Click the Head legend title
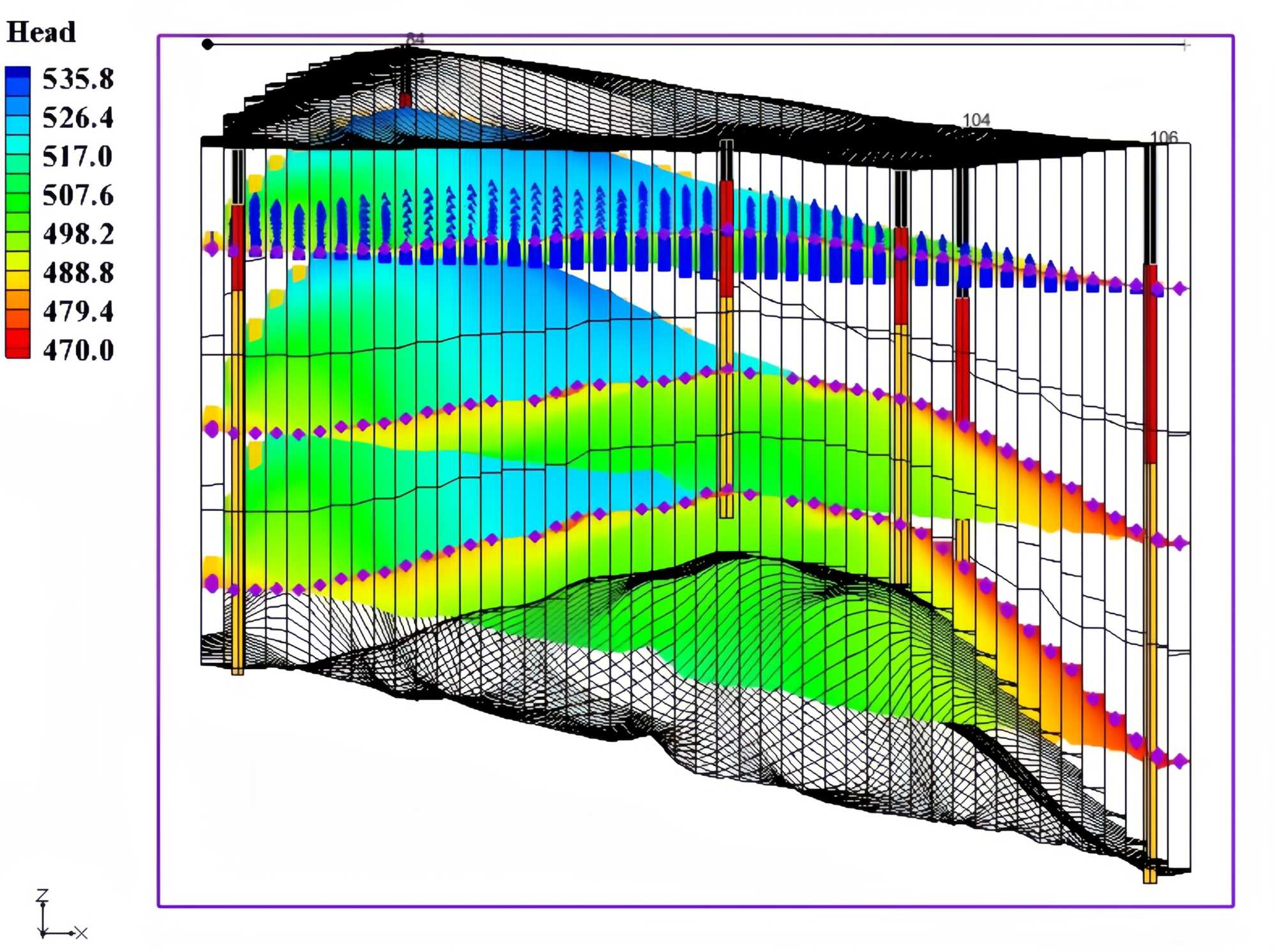Viewport: 1277px width, 952px height. 41,32
